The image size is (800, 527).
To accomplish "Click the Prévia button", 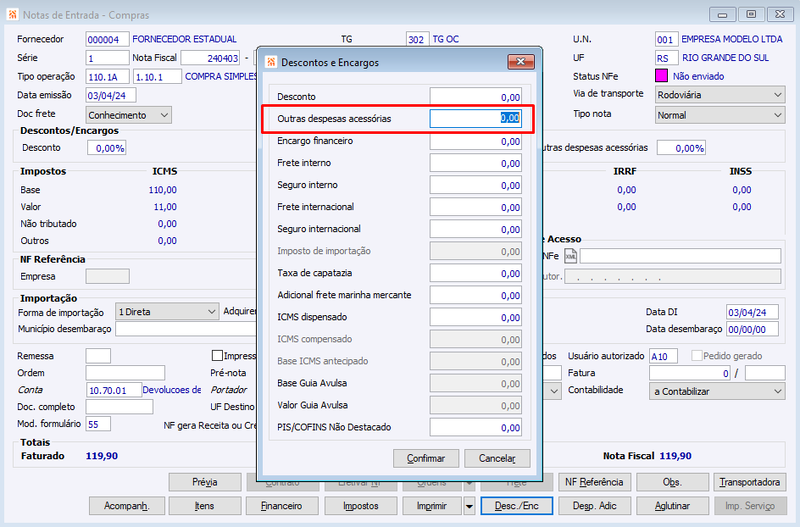I will point(205,482).
